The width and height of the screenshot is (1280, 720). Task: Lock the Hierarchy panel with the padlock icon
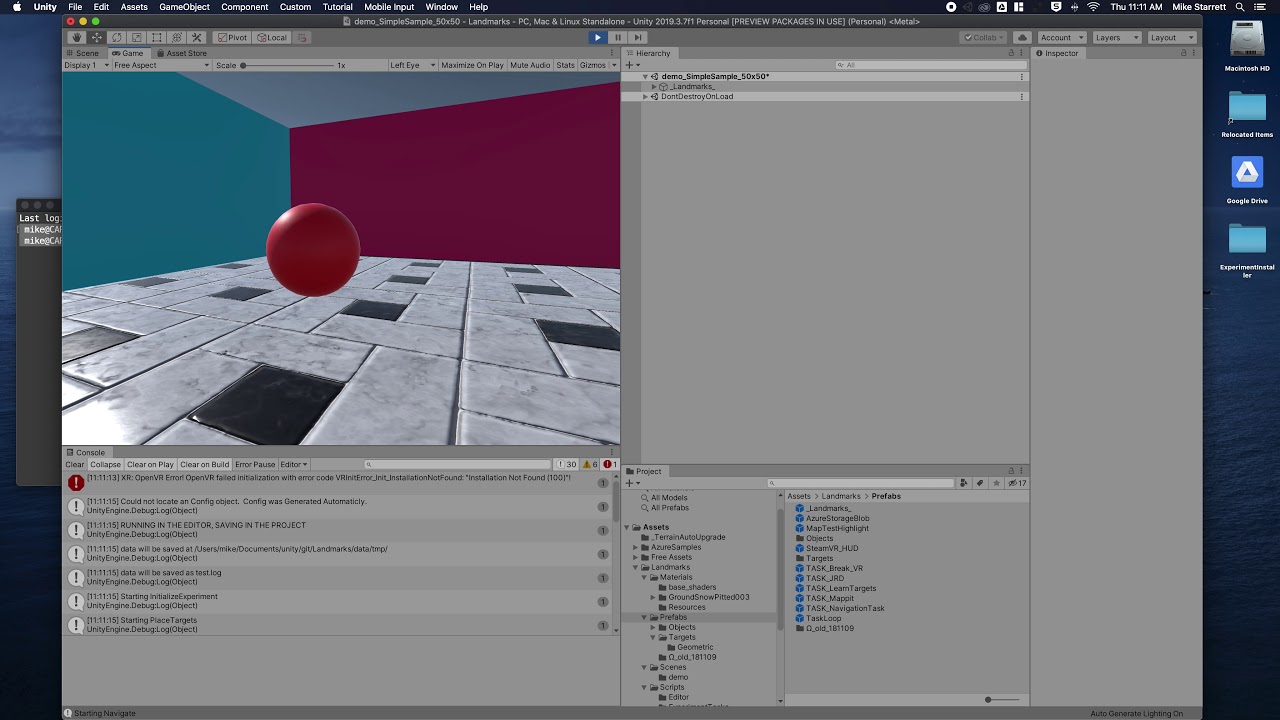(1011, 53)
